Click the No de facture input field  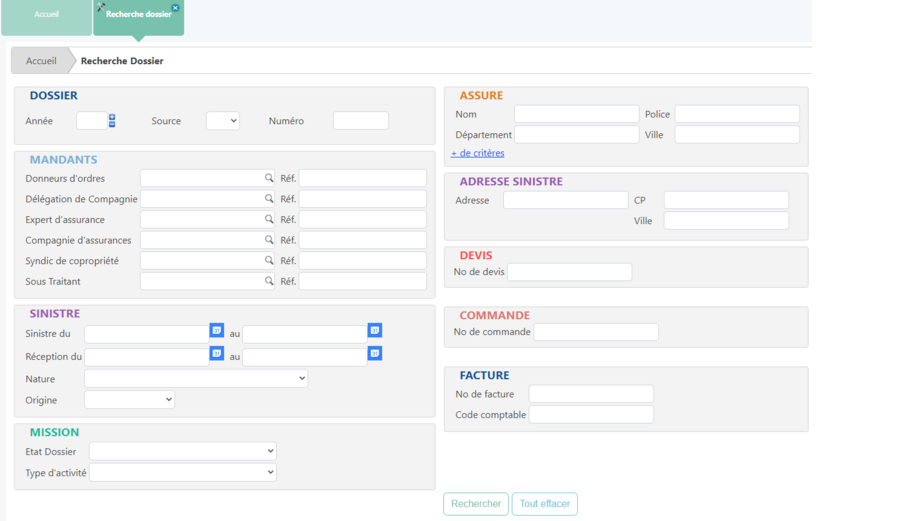[x=590, y=394]
